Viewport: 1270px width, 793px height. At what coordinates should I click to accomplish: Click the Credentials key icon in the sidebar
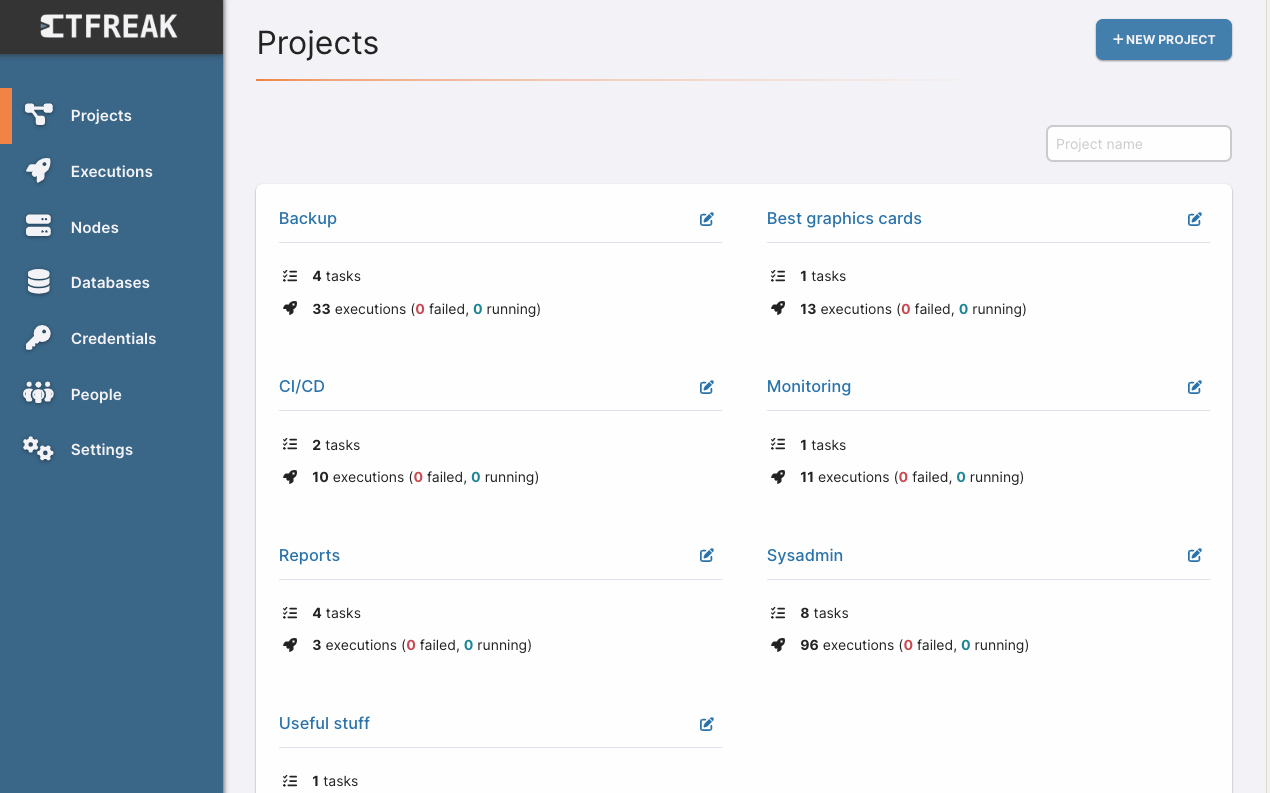[x=38, y=338]
